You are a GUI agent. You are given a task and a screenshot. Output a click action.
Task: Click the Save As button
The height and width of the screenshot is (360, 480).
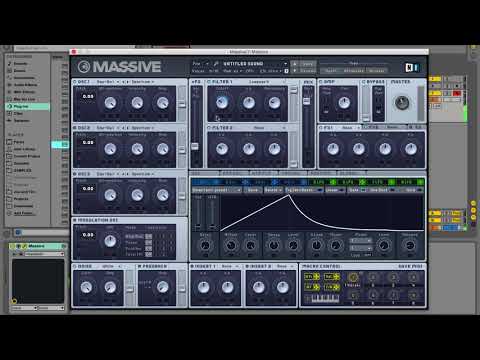tap(307, 71)
